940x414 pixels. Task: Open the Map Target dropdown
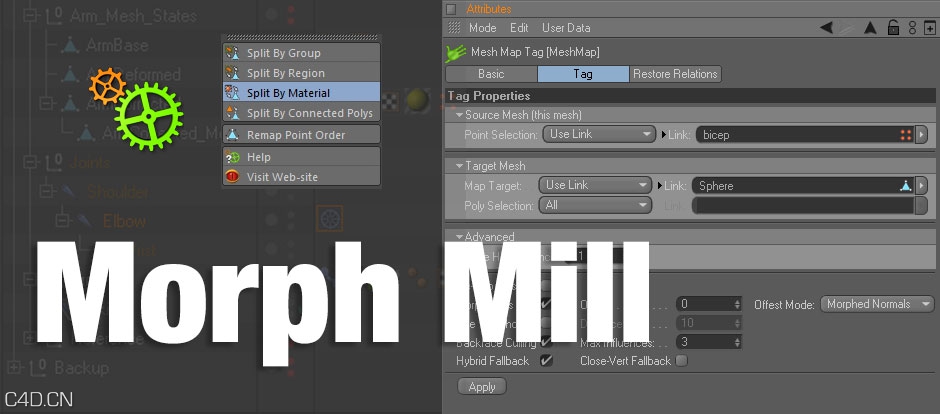595,185
